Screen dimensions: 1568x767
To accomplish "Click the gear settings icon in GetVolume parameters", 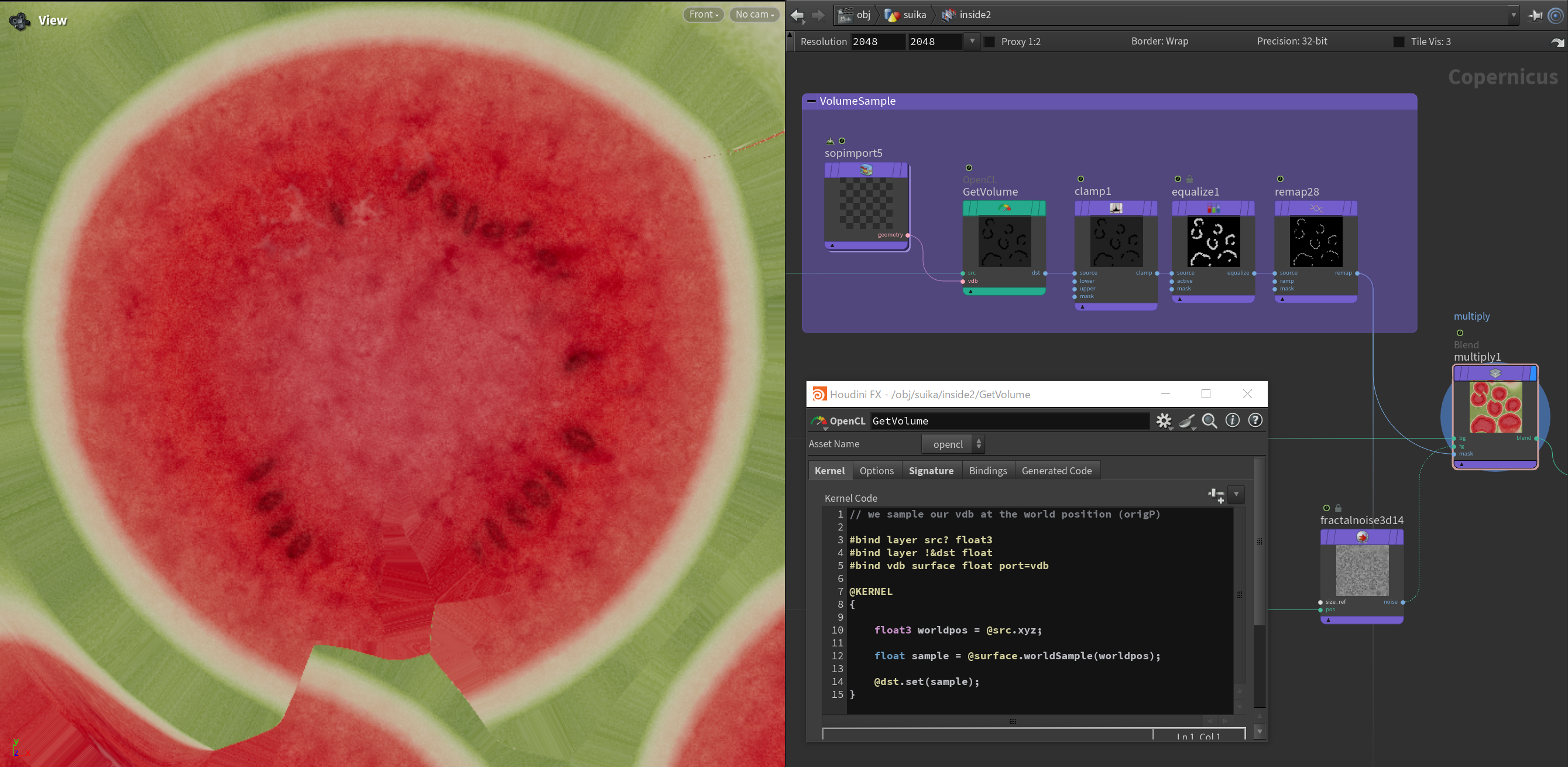I will coord(1163,420).
